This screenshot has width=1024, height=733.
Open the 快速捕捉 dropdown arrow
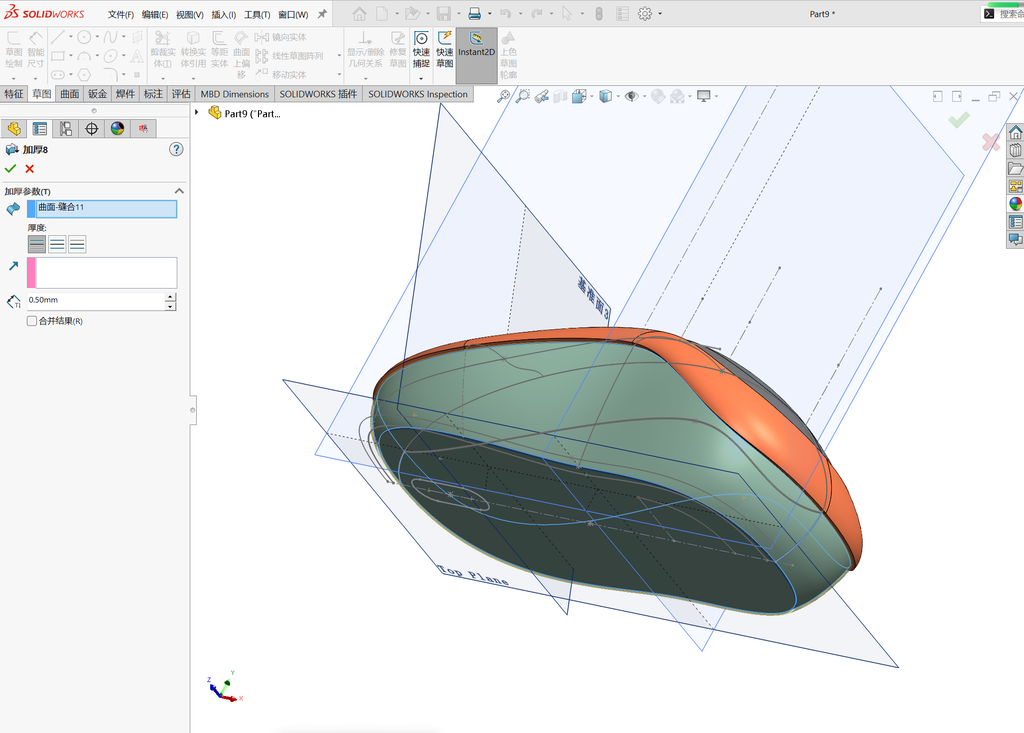pyautogui.click(x=421, y=78)
